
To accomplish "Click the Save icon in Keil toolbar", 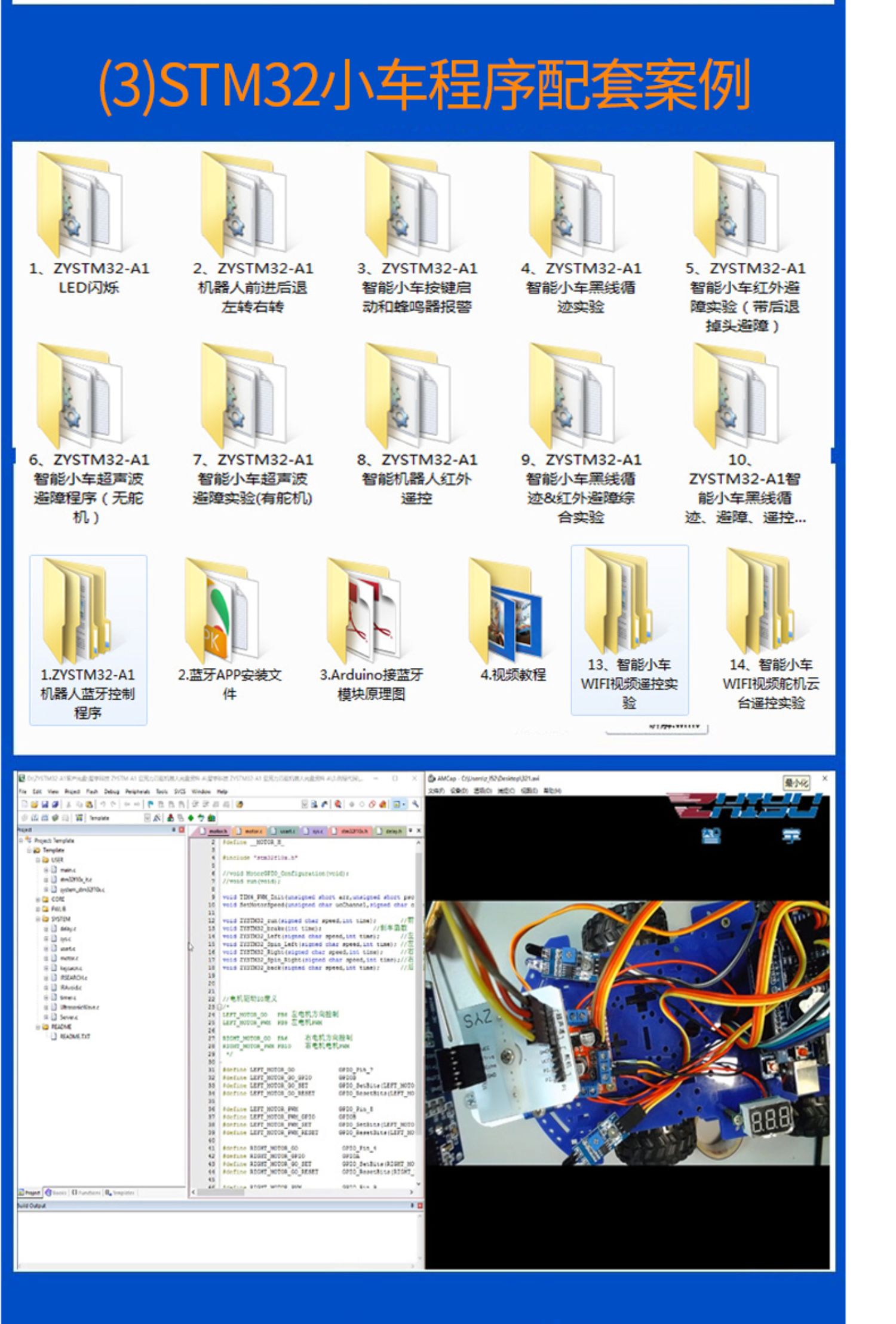I will tap(45, 804).
